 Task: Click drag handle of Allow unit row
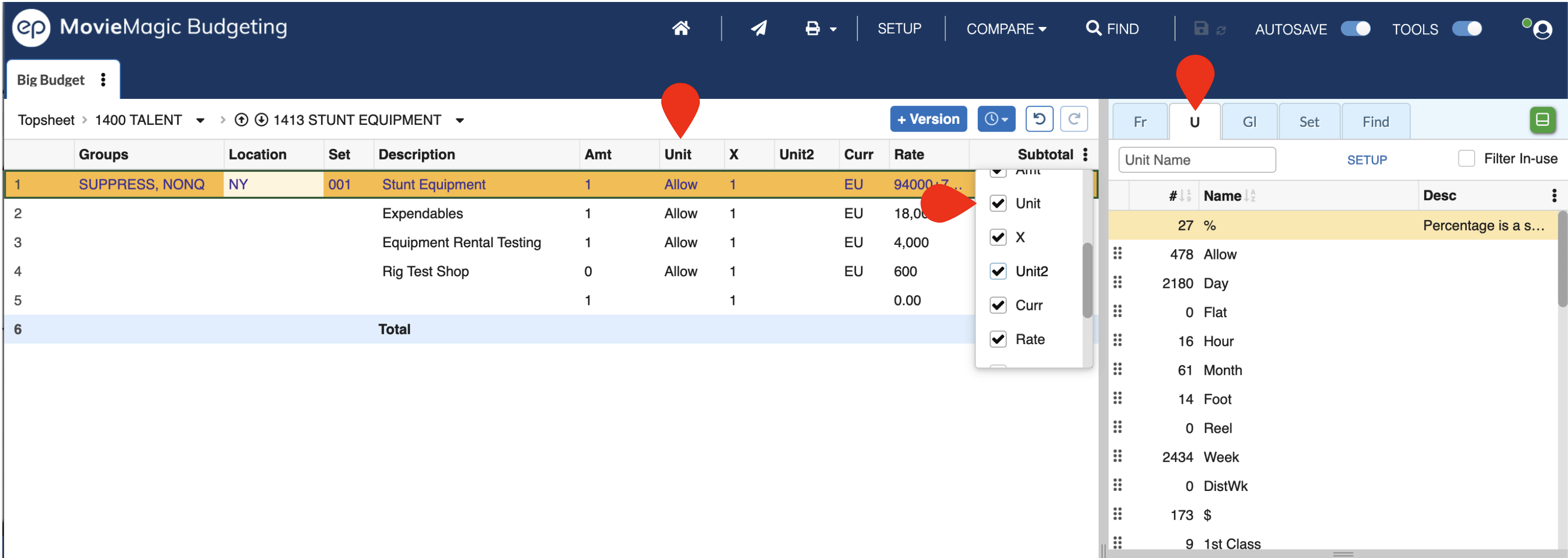1117,254
